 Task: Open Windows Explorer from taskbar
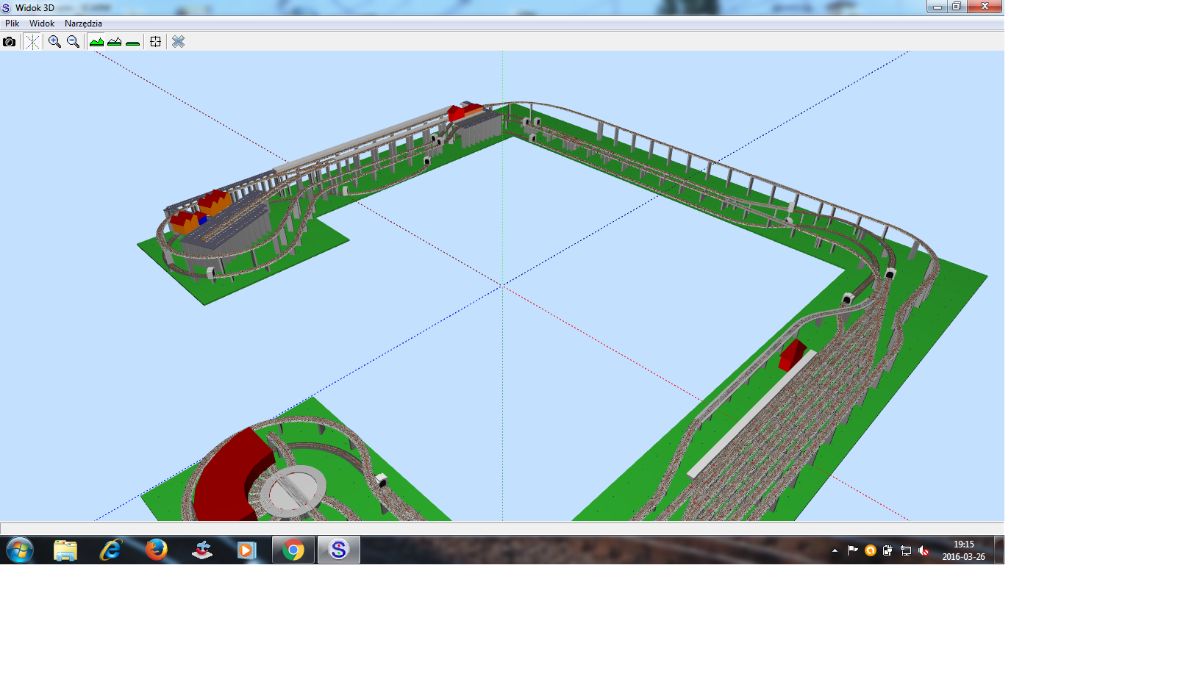65,550
